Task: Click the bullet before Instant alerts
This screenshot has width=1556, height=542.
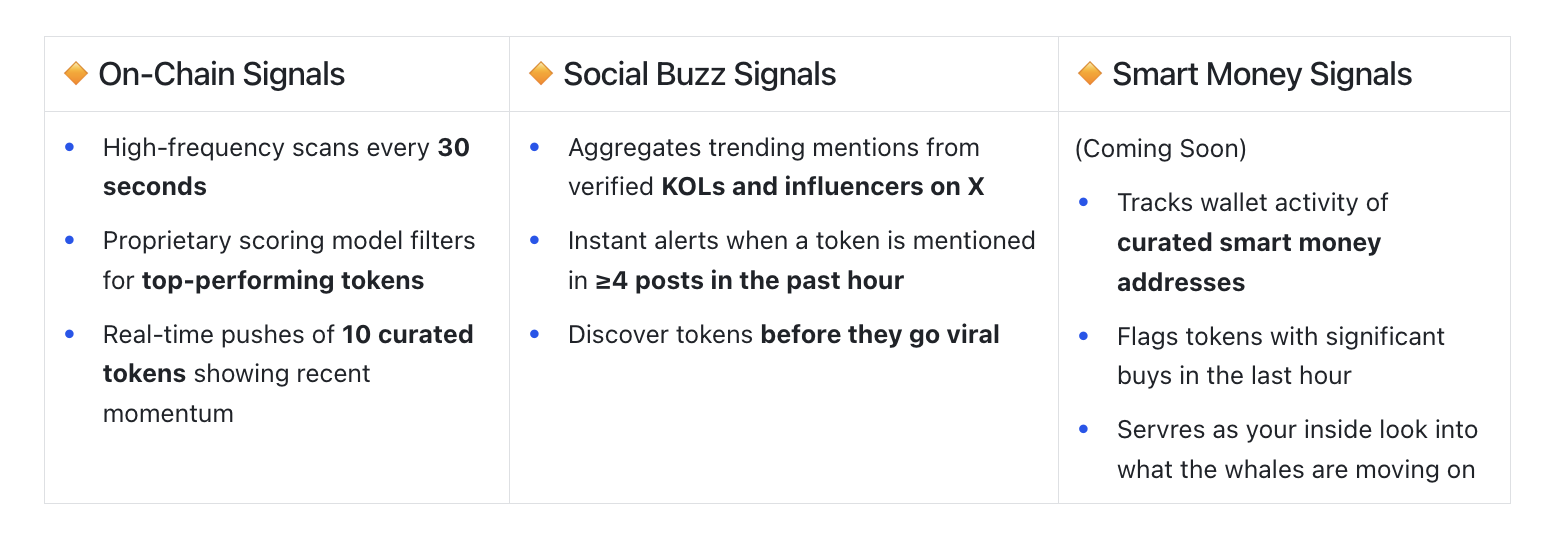Action: tap(534, 240)
